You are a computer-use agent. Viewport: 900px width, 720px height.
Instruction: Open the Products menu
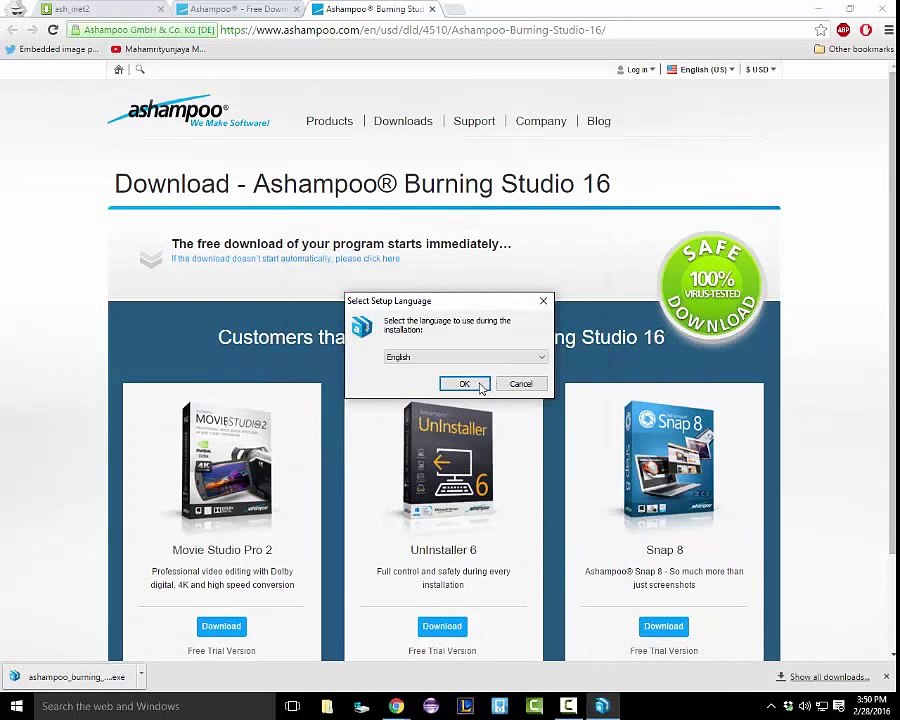(x=329, y=121)
